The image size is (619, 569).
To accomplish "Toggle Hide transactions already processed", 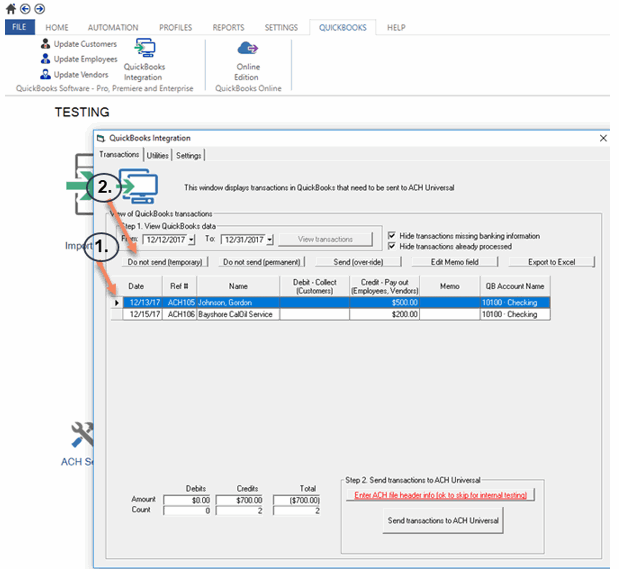I will [392, 246].
